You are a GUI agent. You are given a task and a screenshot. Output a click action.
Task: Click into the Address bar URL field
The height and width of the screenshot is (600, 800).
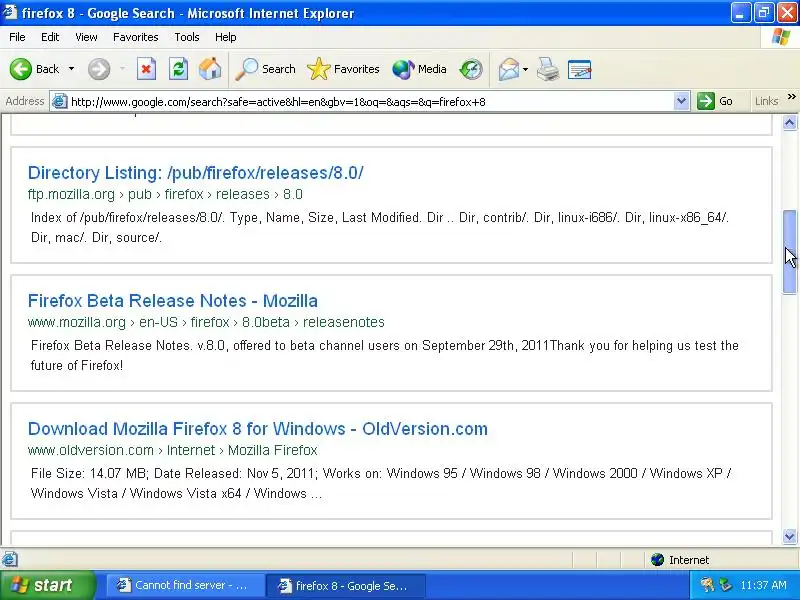point(371,102)
